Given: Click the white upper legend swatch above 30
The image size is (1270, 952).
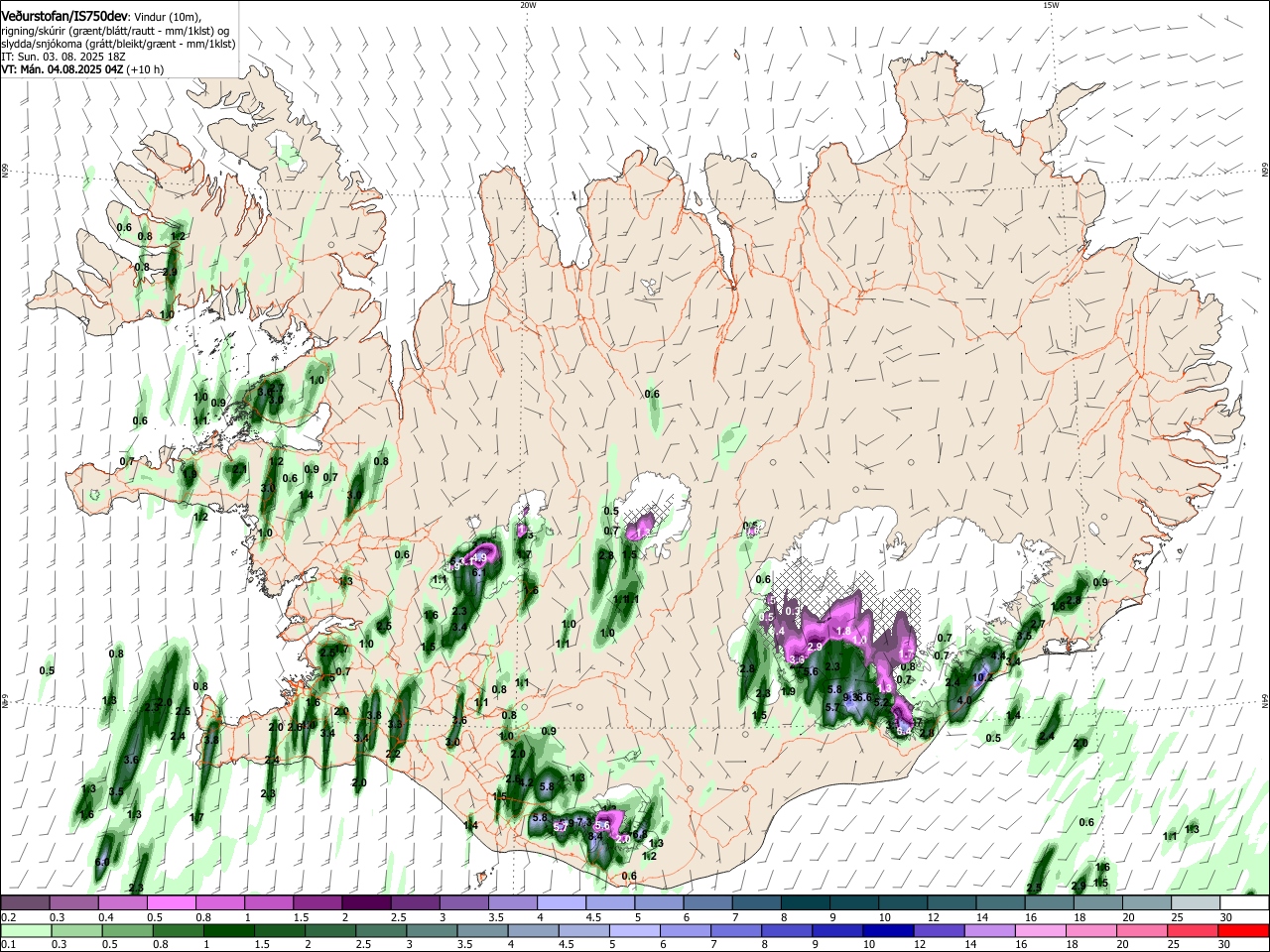Looking at the screenshot, I should pos(1244,902).
